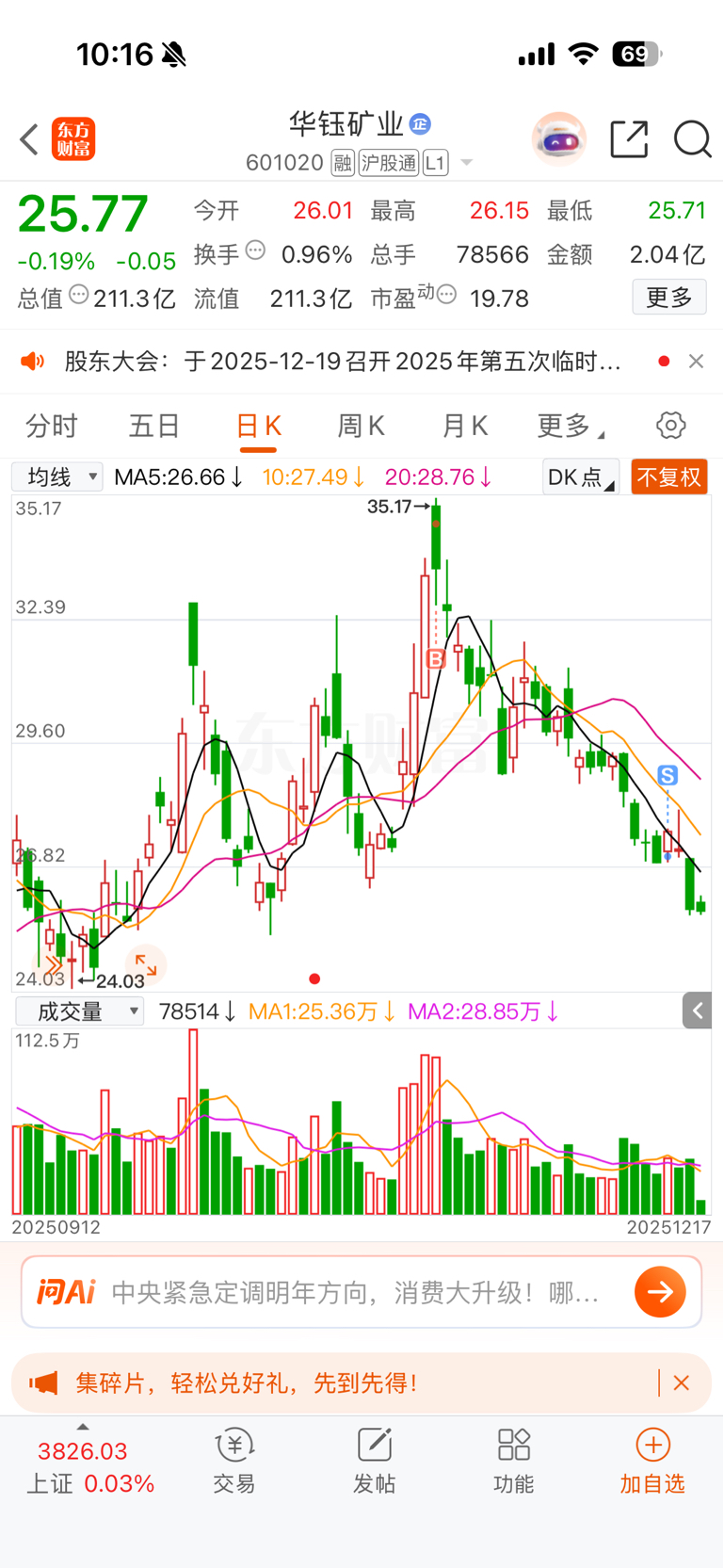
Task: Select the 日K tab
Action: click(x=258, y=427)
